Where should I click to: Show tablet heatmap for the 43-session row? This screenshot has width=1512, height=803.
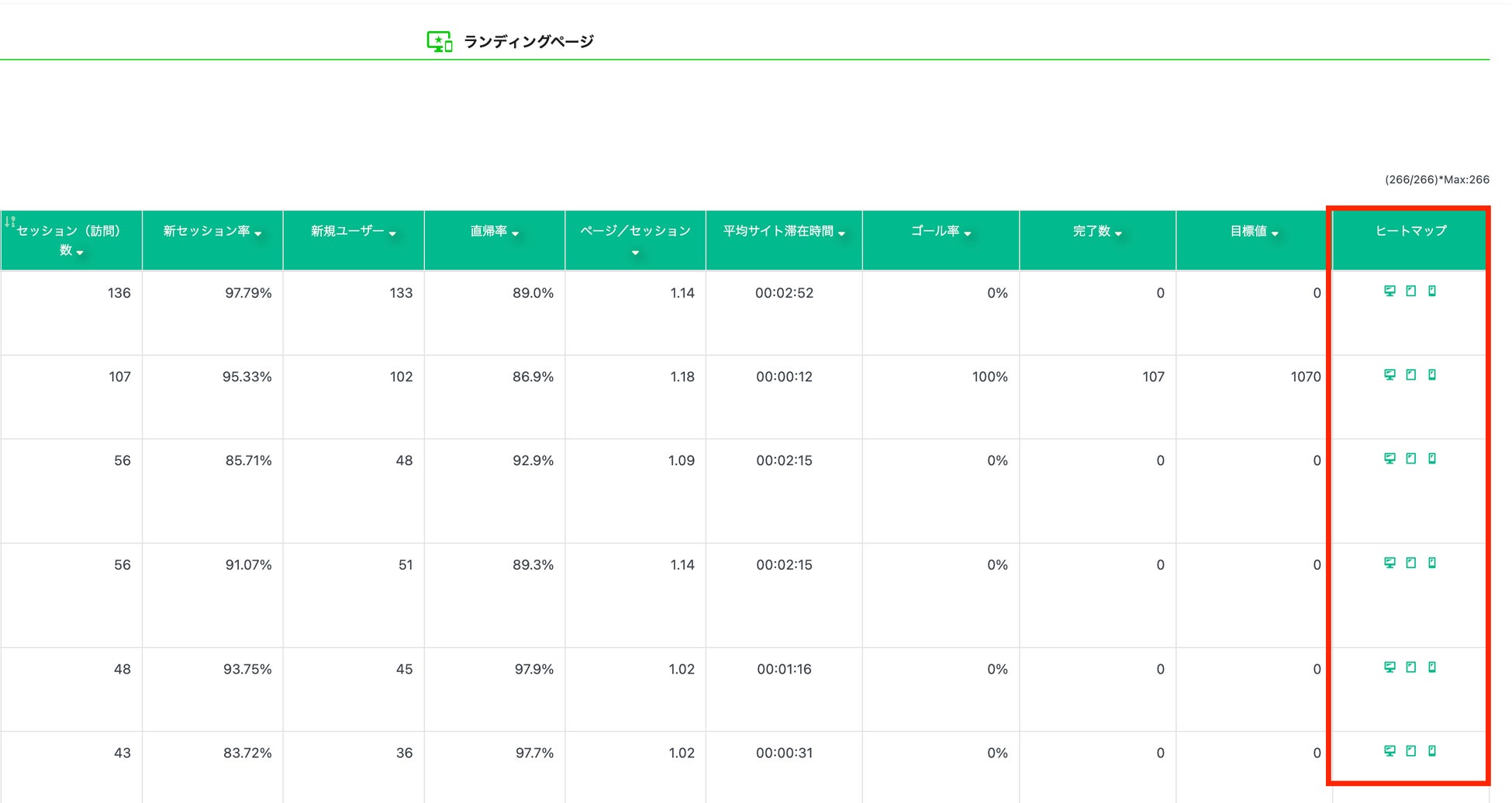1411,750
